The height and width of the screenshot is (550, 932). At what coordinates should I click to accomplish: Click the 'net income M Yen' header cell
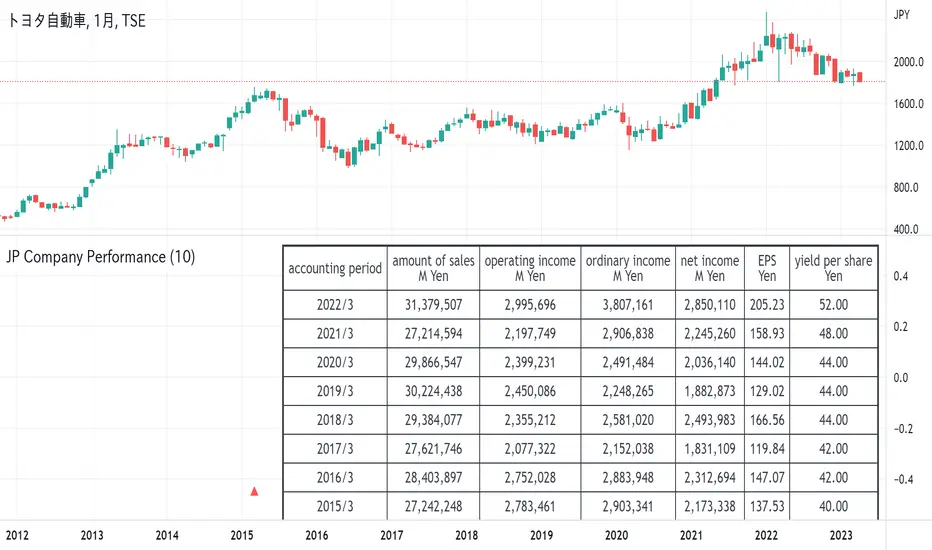[710, 268]
